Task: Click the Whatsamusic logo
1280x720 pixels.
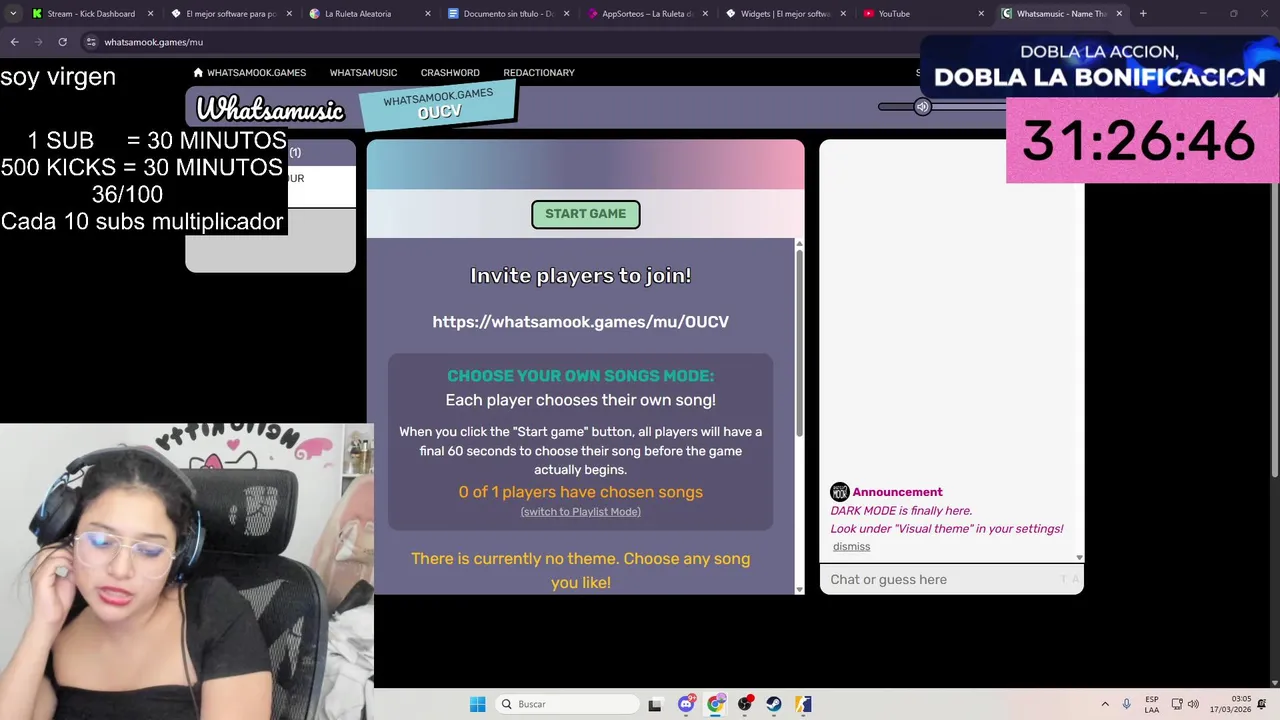Action: coord(270,109)
